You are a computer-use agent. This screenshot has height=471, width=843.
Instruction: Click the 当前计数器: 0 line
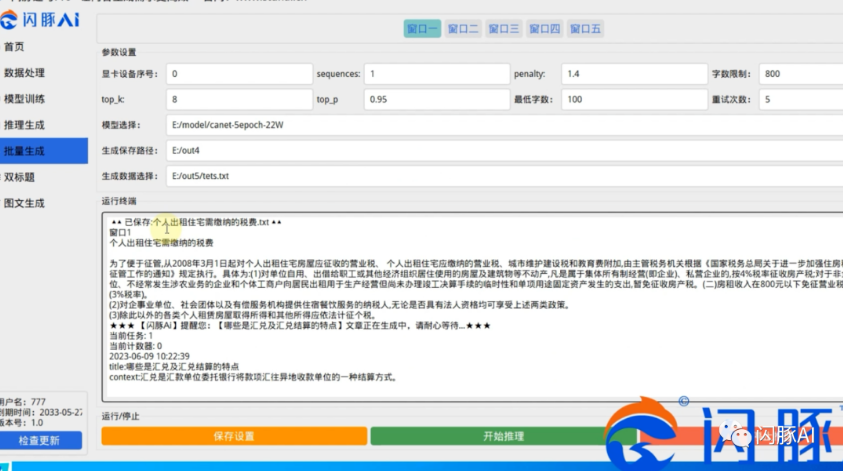pyautogui.click(x=135, y=346)
